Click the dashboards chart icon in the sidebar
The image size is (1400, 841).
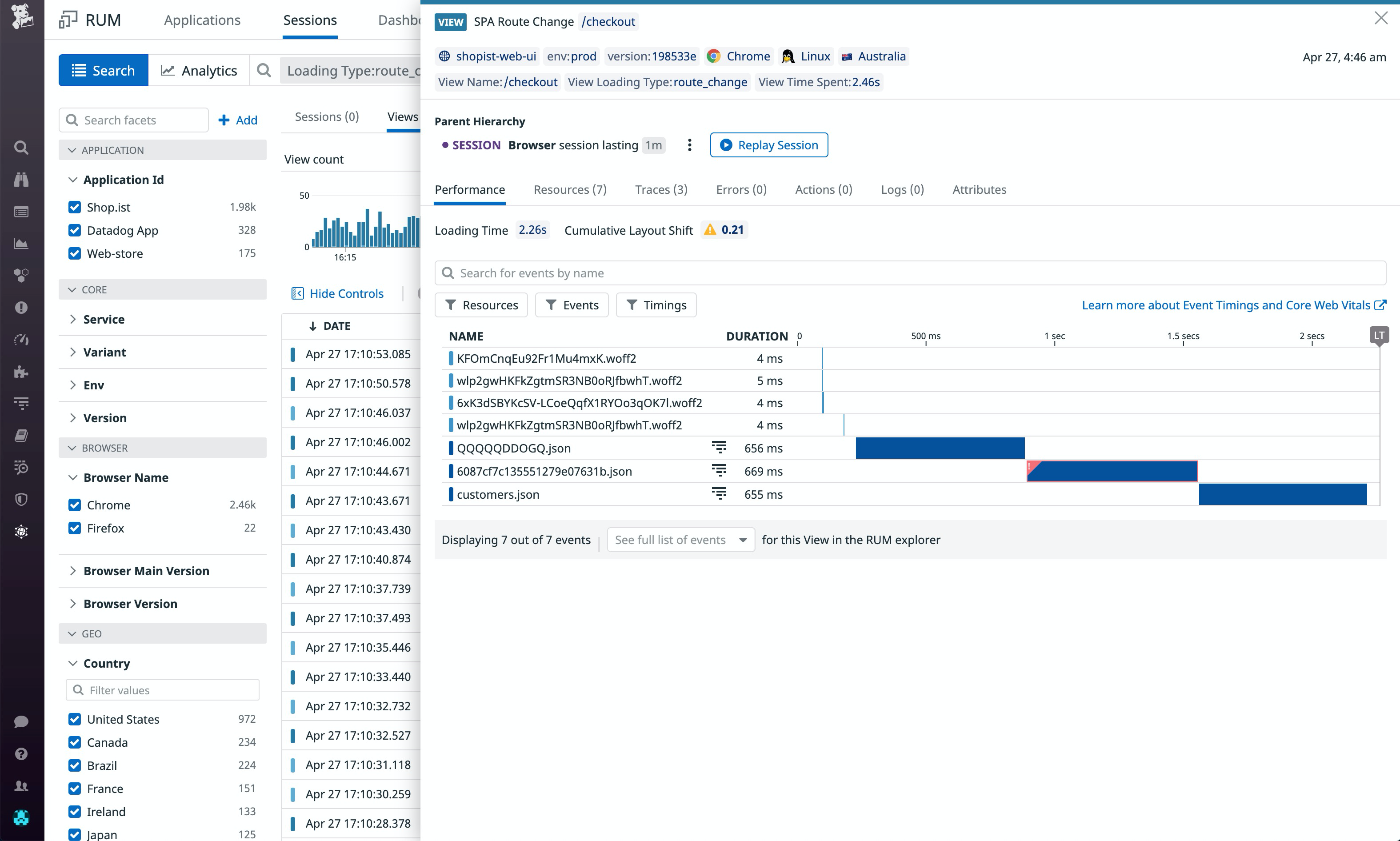click(x=21, y=244)
